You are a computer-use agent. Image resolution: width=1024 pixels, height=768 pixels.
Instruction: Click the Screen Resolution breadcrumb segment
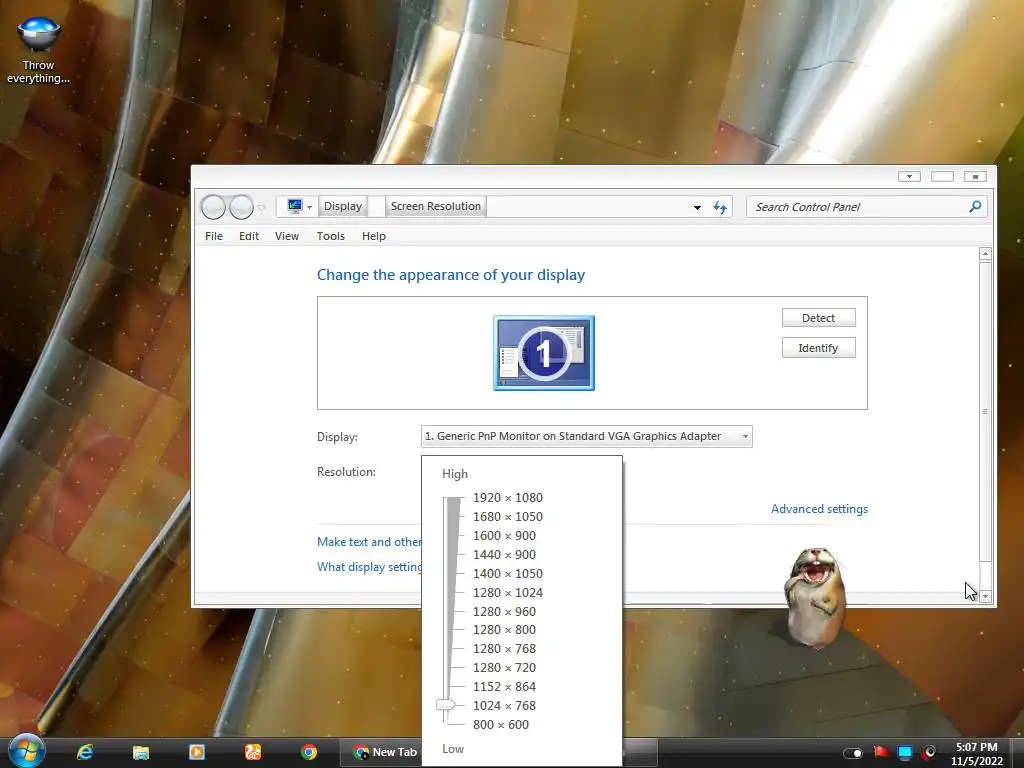(x=436, y=206)
